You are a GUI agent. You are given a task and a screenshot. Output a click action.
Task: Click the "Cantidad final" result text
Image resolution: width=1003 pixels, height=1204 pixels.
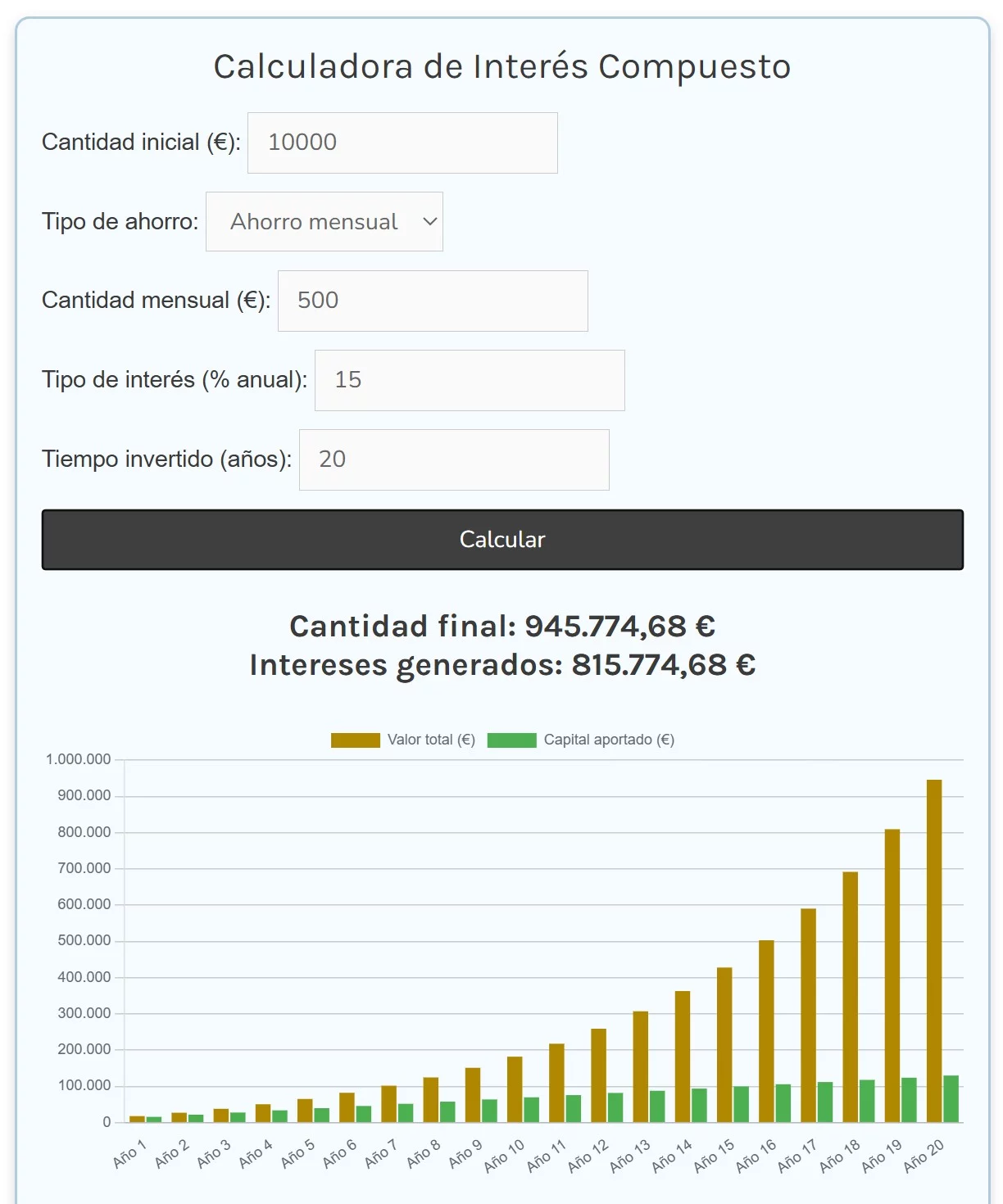[x=501, y=627]
